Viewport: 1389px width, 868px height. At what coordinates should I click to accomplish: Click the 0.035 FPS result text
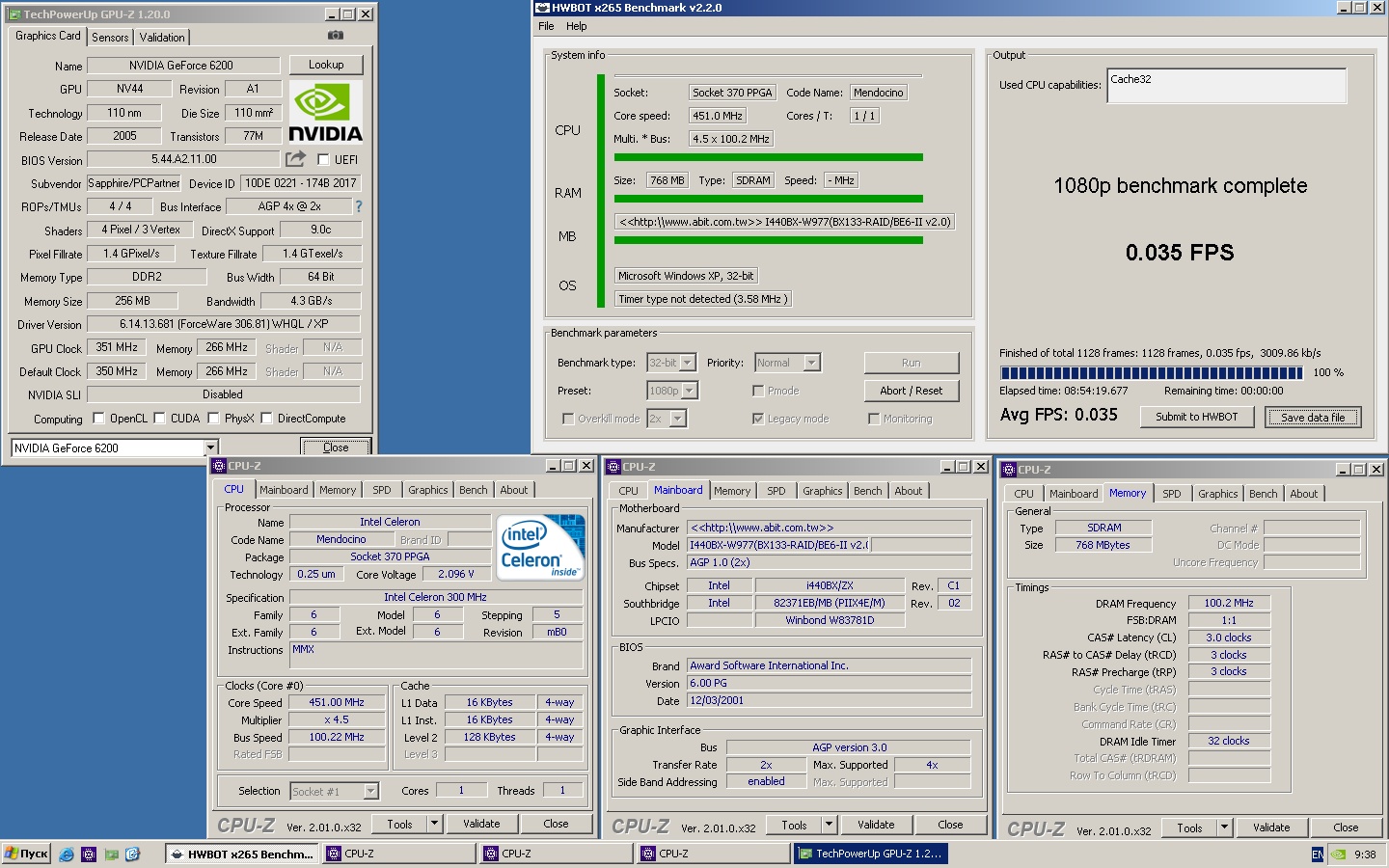1180,253
